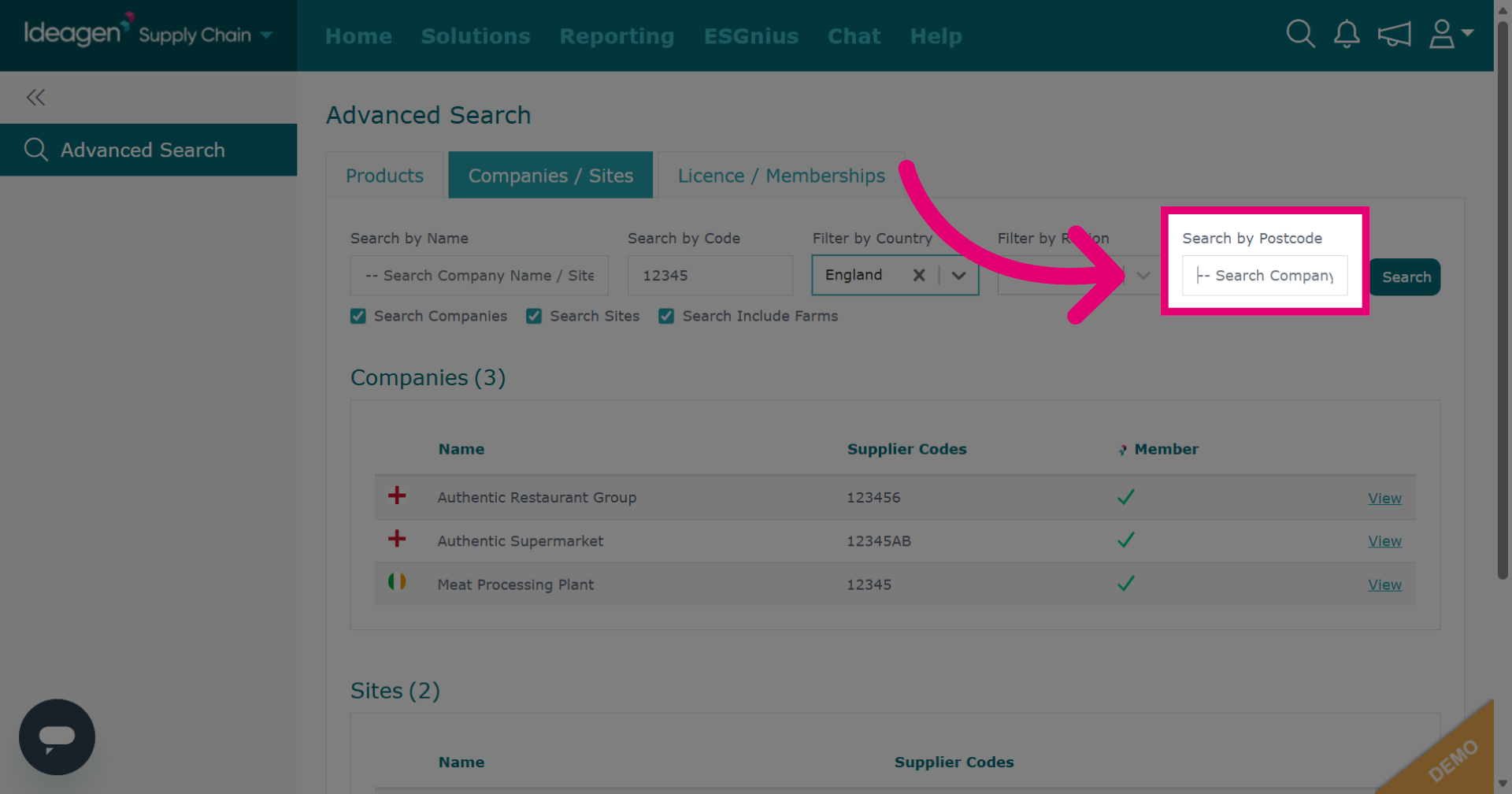
Task: Open the search magnifier in header
Action: pyautogui.click(x=1300, y=34)
